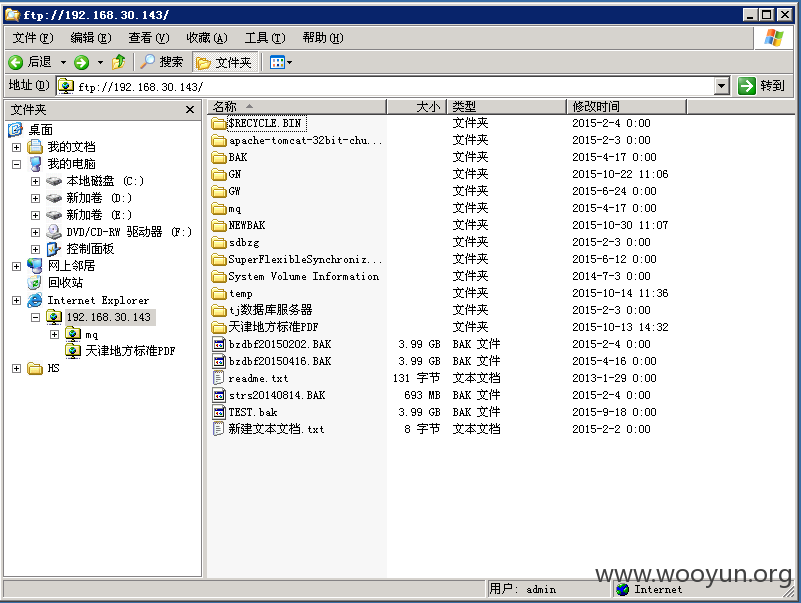Go up one folder level icon
This screenshot has width=801, height=603.
tap(119, 62)
